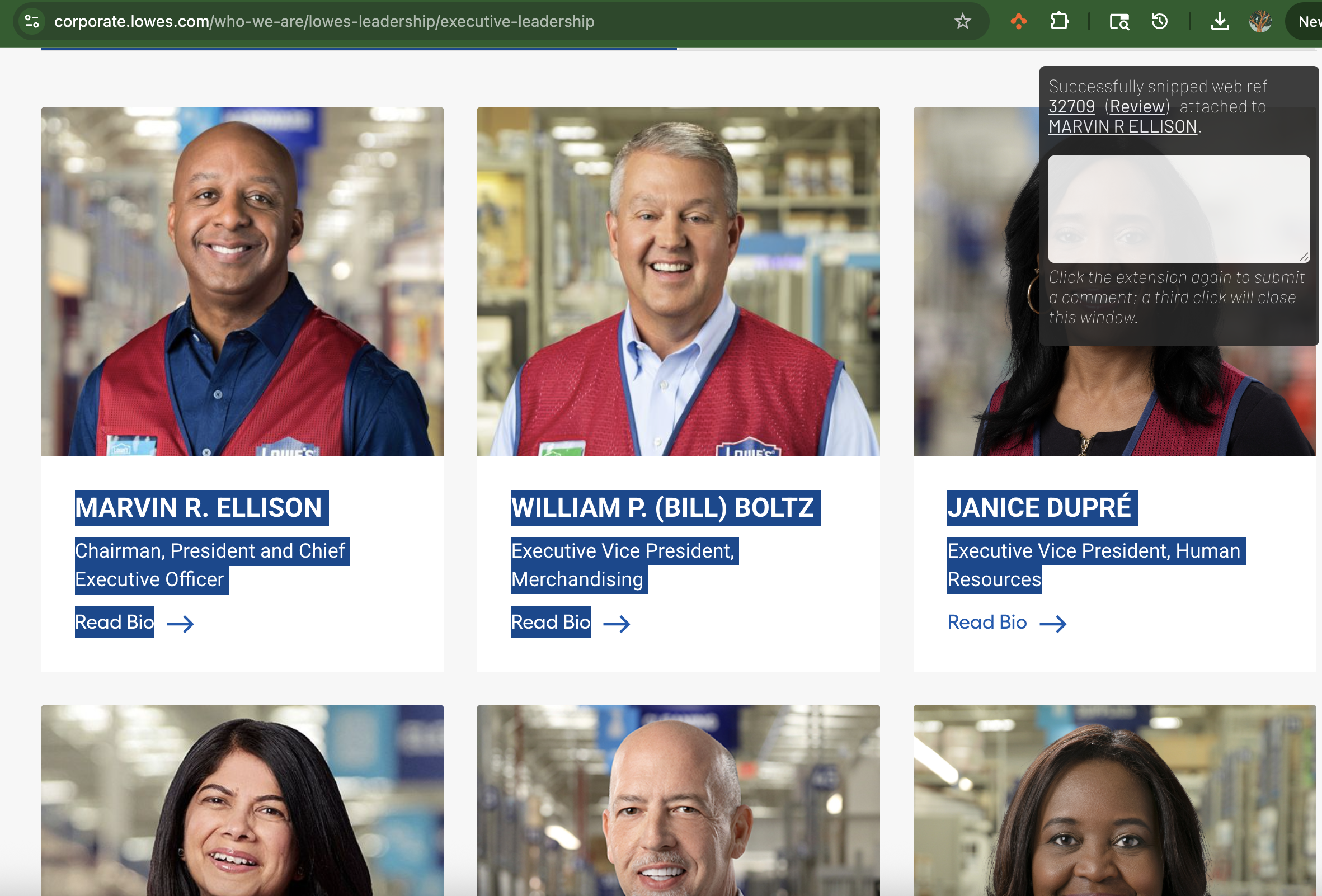Screen dimensions: 1322x896
Task: Click the Review link in the popup
Action: click(1137, 106)
